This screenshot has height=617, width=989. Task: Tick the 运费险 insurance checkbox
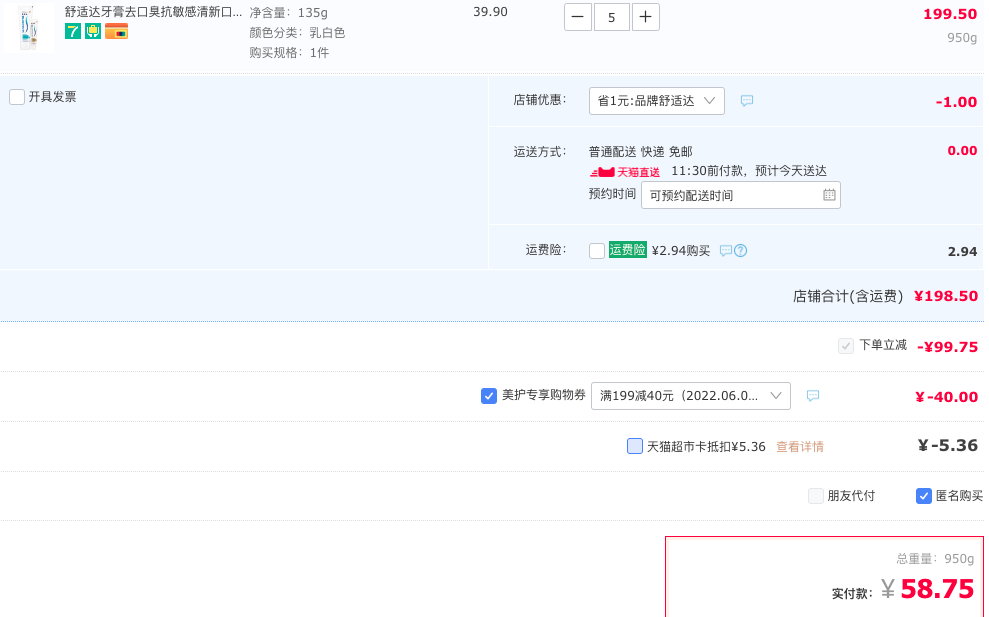(x=597, y=250)
